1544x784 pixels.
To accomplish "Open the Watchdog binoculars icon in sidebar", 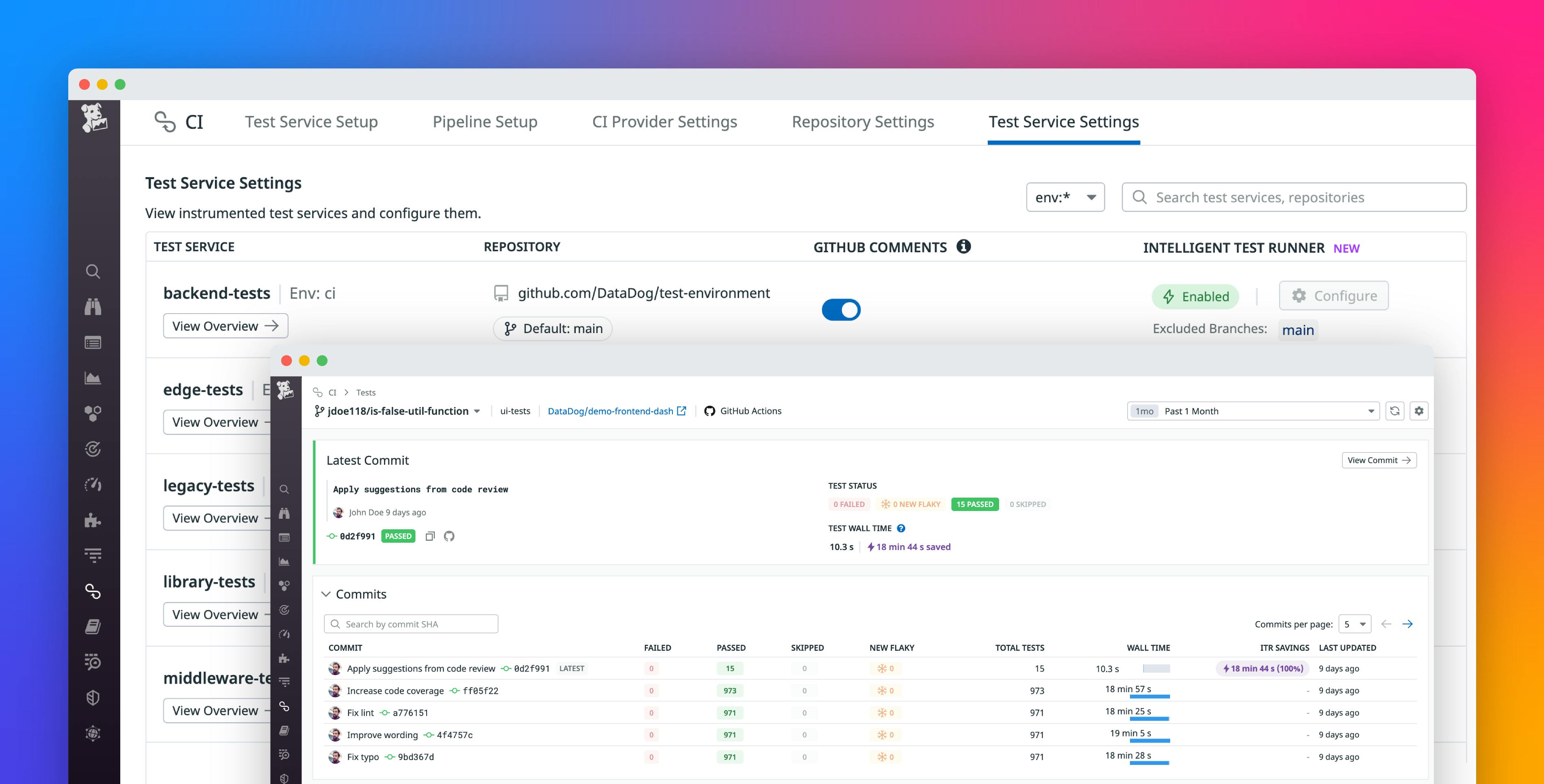I will pos(93,307).
